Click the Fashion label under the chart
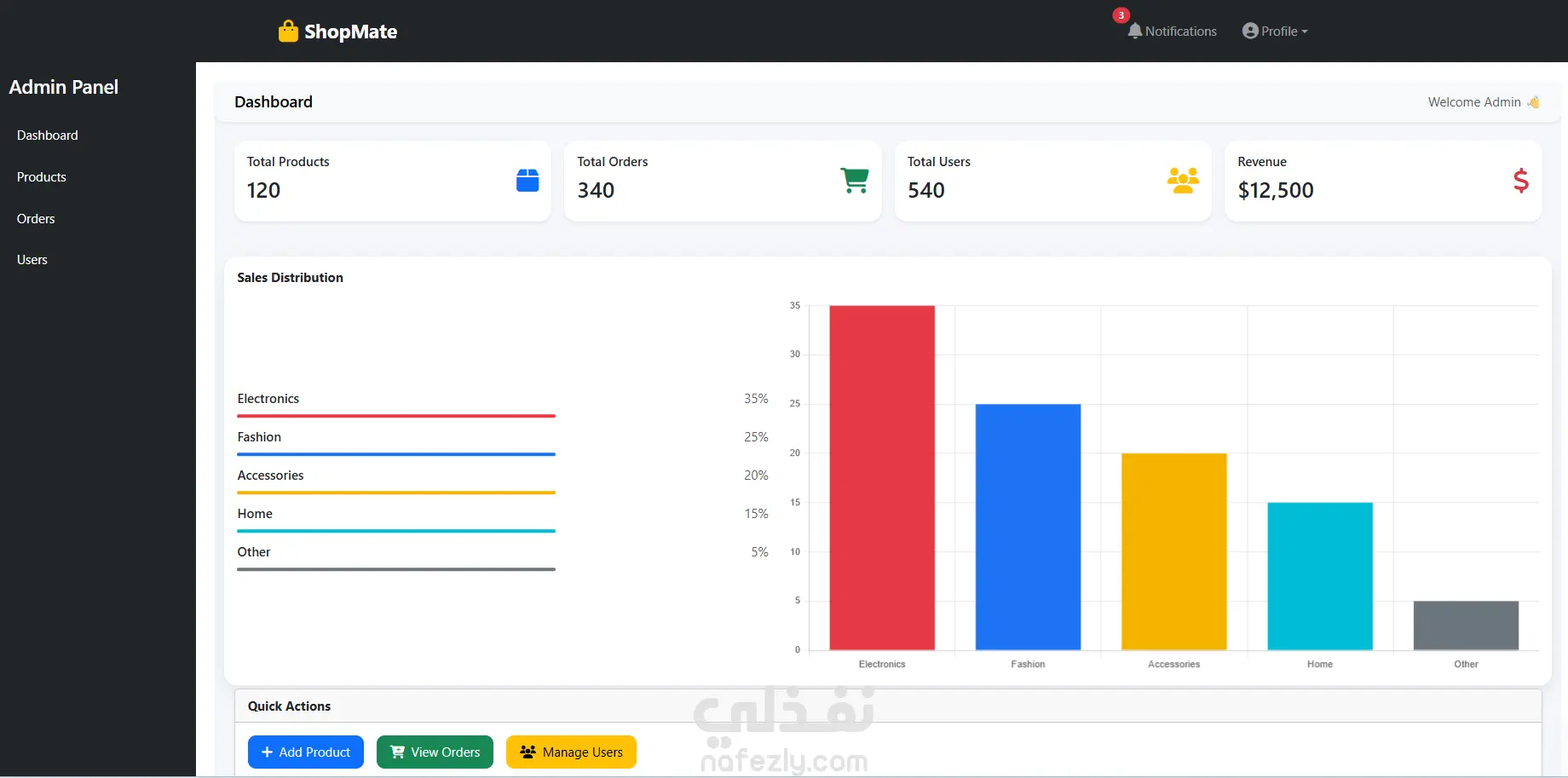This screenshot has height=778, width=1568. pyautogui.click(x=1028, y=665)
